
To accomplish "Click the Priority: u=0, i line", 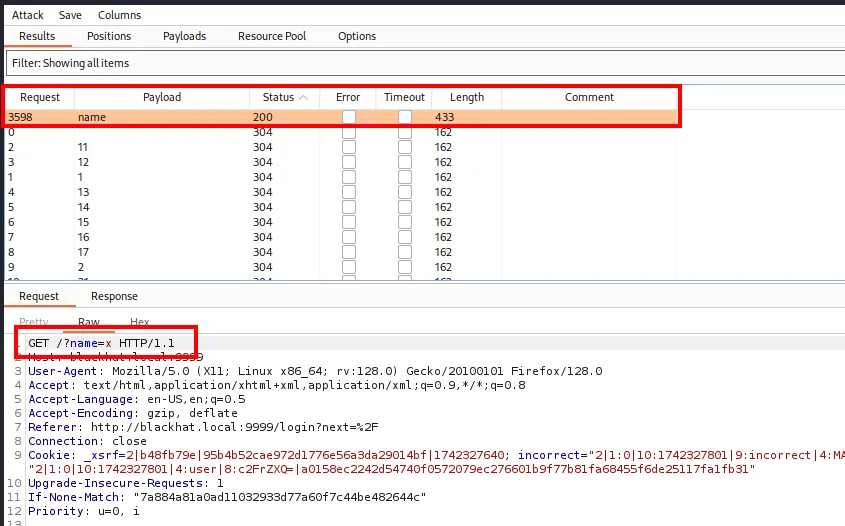I will pos(84,511).
